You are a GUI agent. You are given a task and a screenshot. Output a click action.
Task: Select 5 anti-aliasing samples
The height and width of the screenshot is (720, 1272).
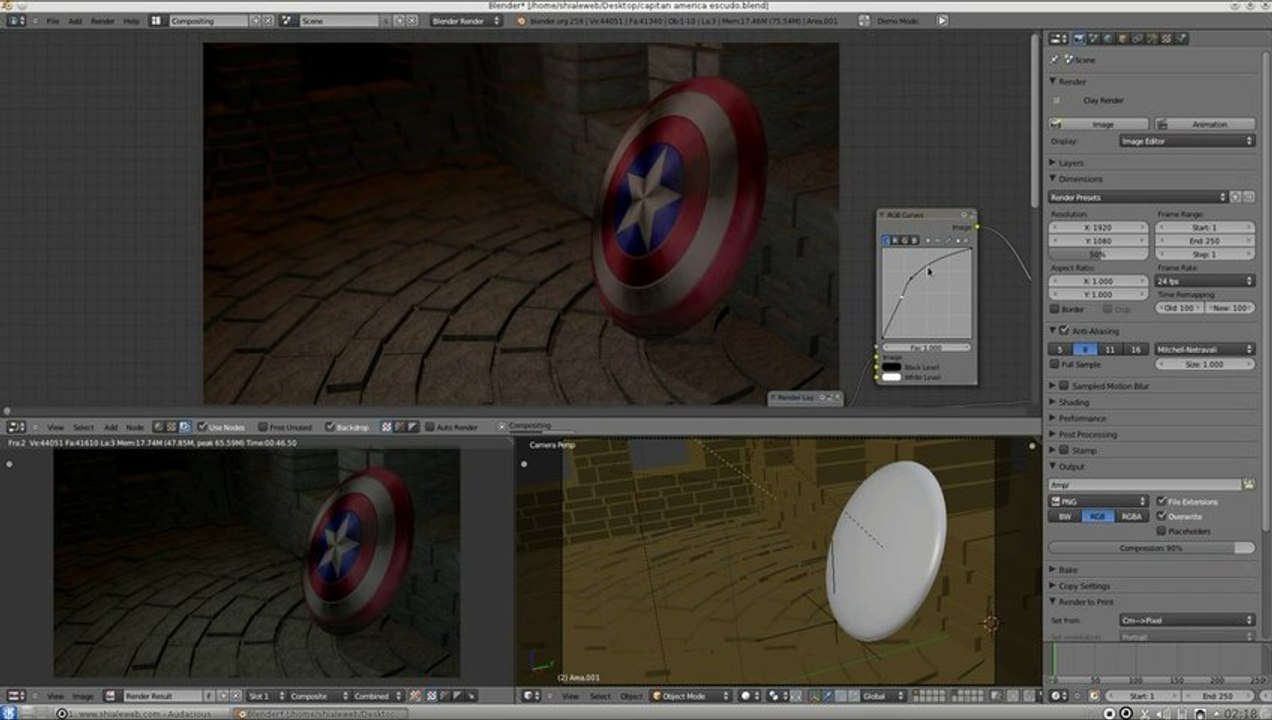click(x=1060, y=349)
